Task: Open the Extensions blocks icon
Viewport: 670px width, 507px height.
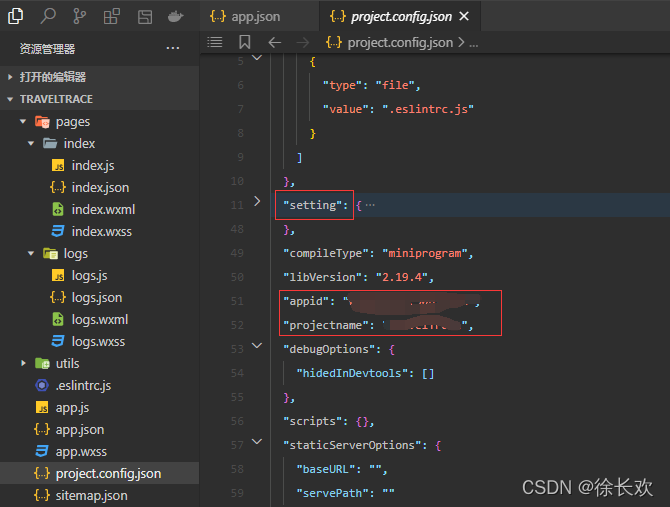Action: coord(112,17)
